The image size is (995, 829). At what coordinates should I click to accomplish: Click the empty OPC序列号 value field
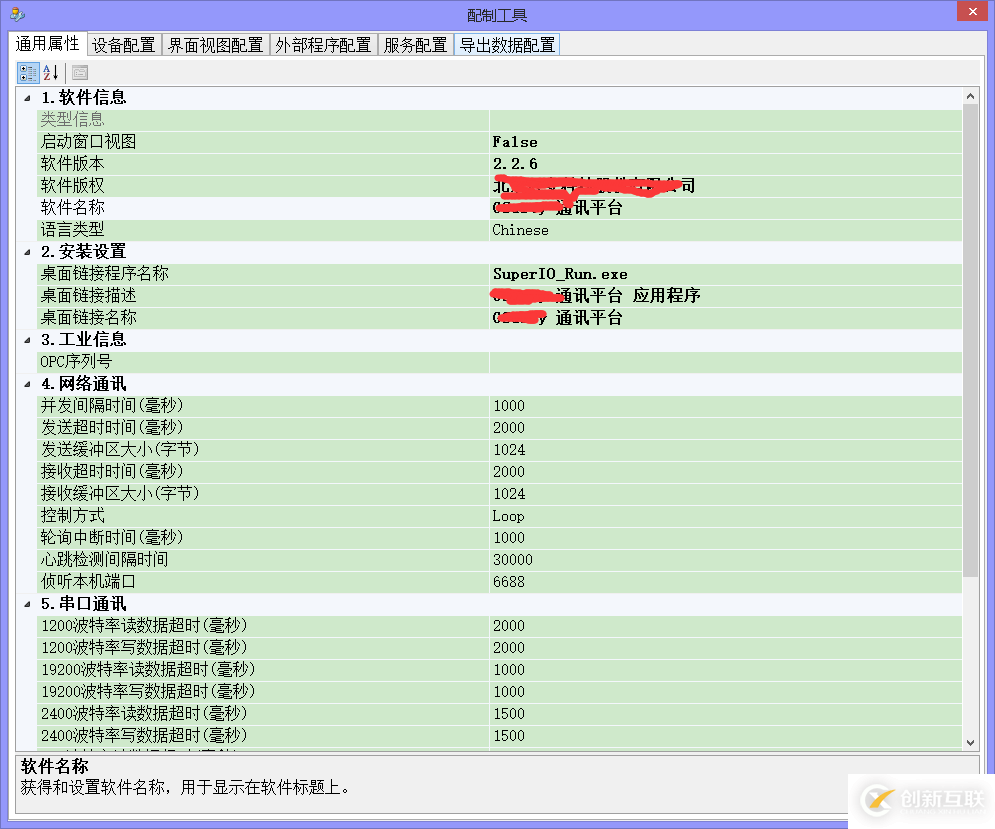point(726,362)
